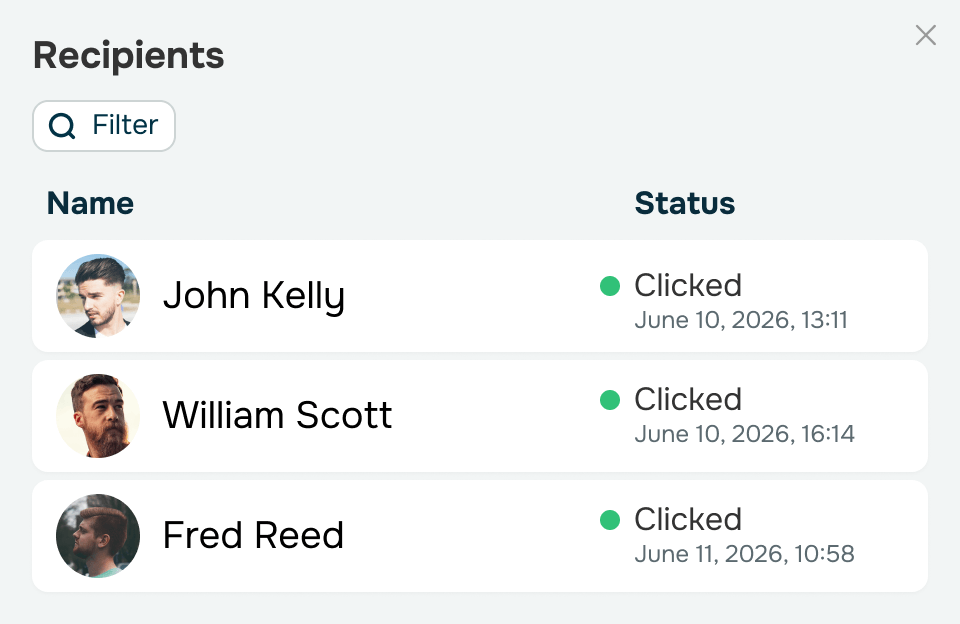Click John Kelly's green status dot
This screenshot has width=960, height=624.
click(x=610, y=285)
